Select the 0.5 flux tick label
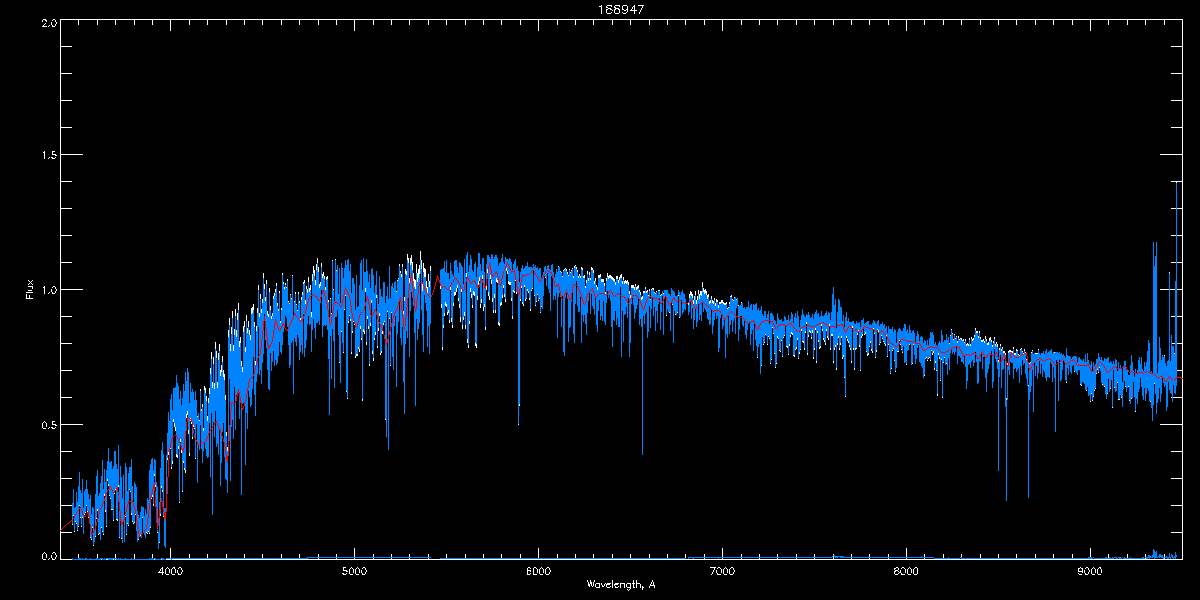 pyautogui.click(x=47, y=424)
